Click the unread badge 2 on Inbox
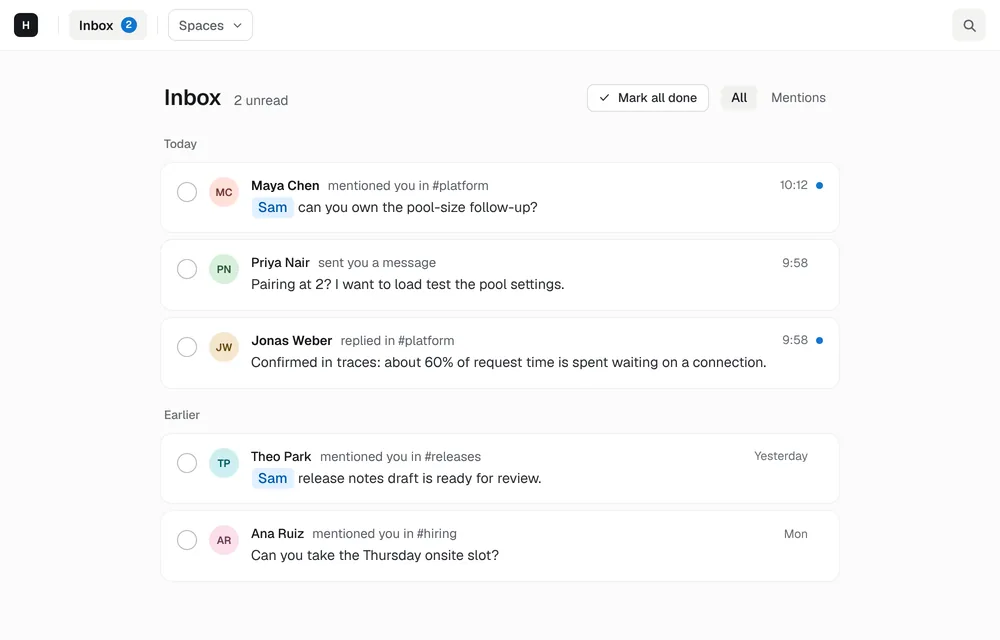The height and width of the screenshot is (640, 1000). [129, 25]
